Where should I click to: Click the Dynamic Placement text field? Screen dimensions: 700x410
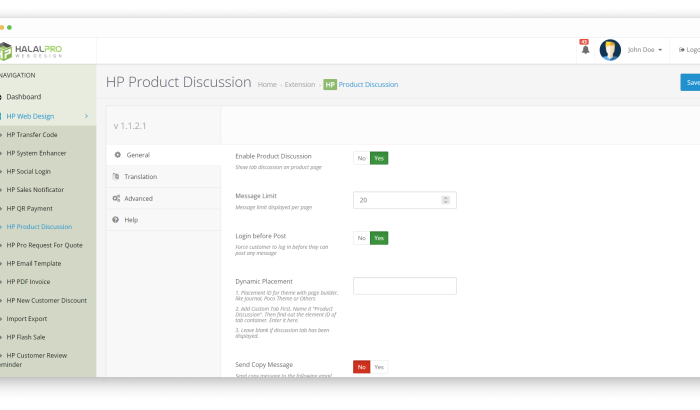[404, 286]
